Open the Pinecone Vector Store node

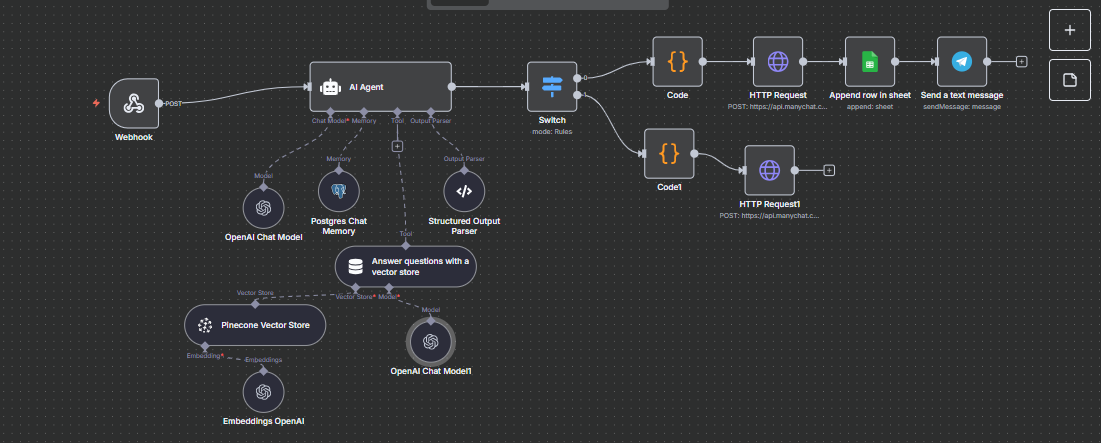(x=255, y=325)
